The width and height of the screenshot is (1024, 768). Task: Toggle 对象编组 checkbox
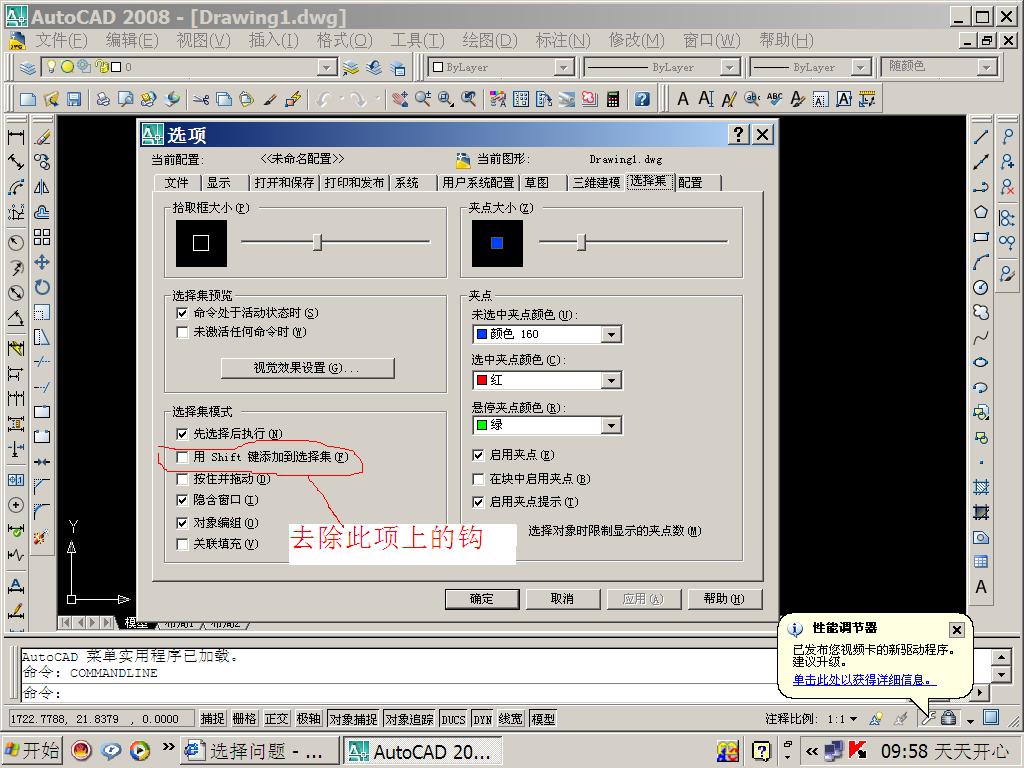pos(182,522)
